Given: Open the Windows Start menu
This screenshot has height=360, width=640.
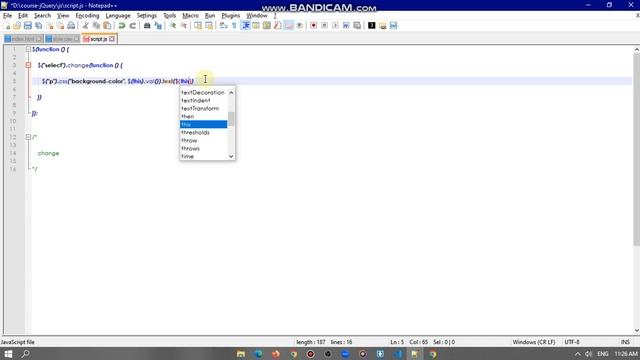Looking at the screenshot, I should pos(8,354).
